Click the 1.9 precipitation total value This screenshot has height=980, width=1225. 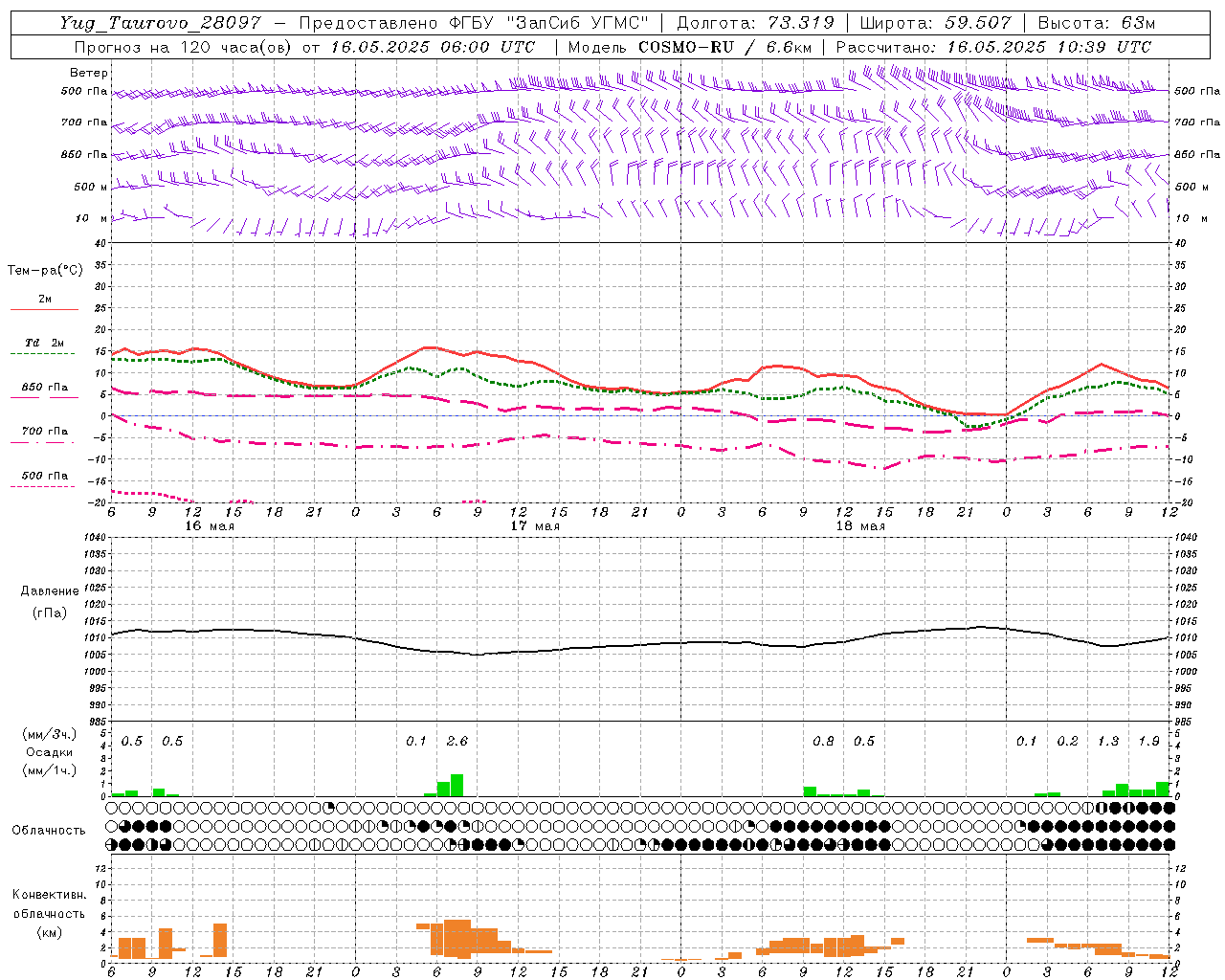click(x=1149, y=741)
